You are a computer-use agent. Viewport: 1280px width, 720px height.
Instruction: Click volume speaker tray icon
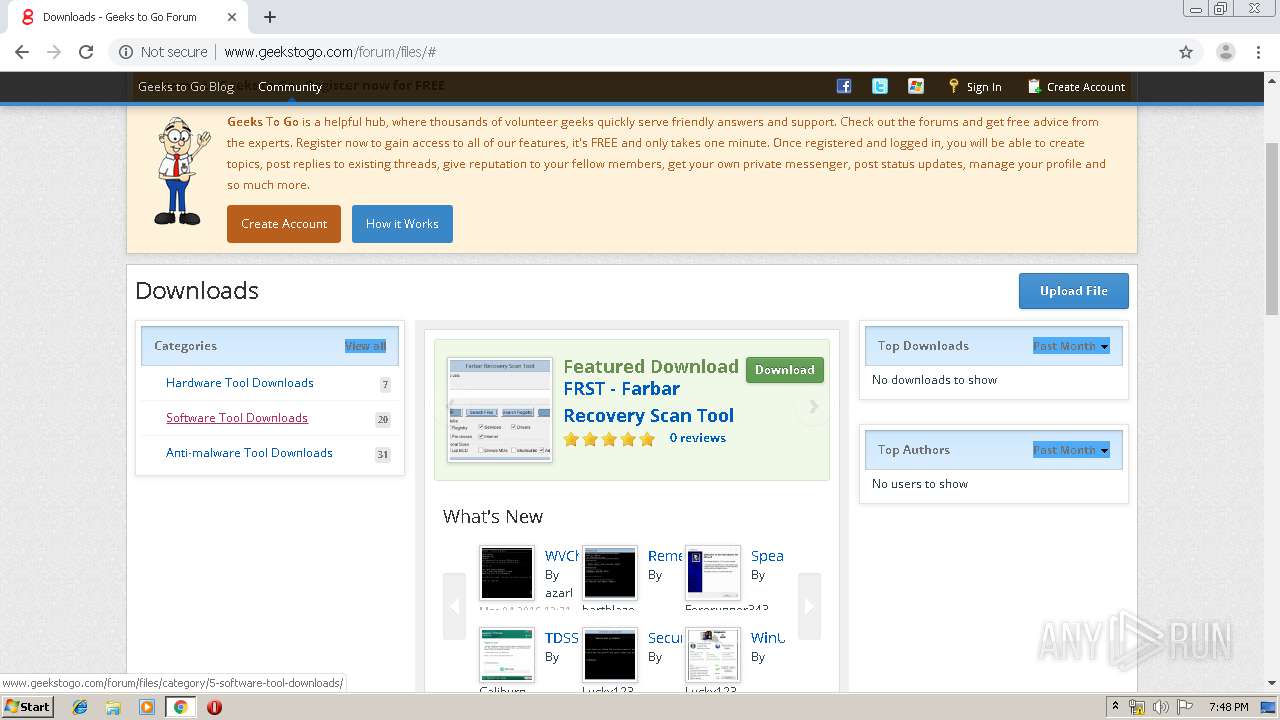(x=1160, y=707)
